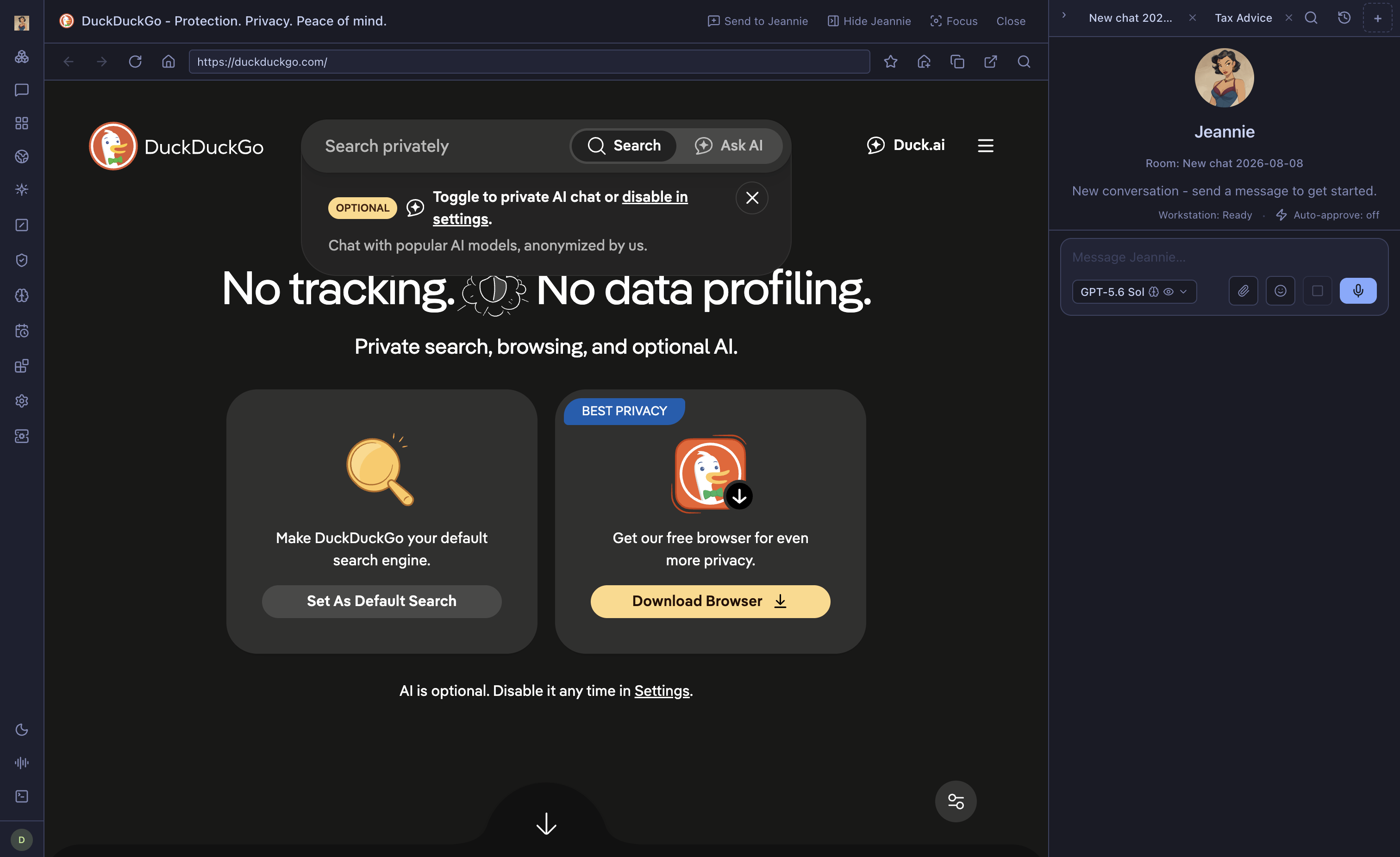This screenshot has width=1400, height=857.
Task: Click the DuckDuckGo logo
Action: (176, 146)
